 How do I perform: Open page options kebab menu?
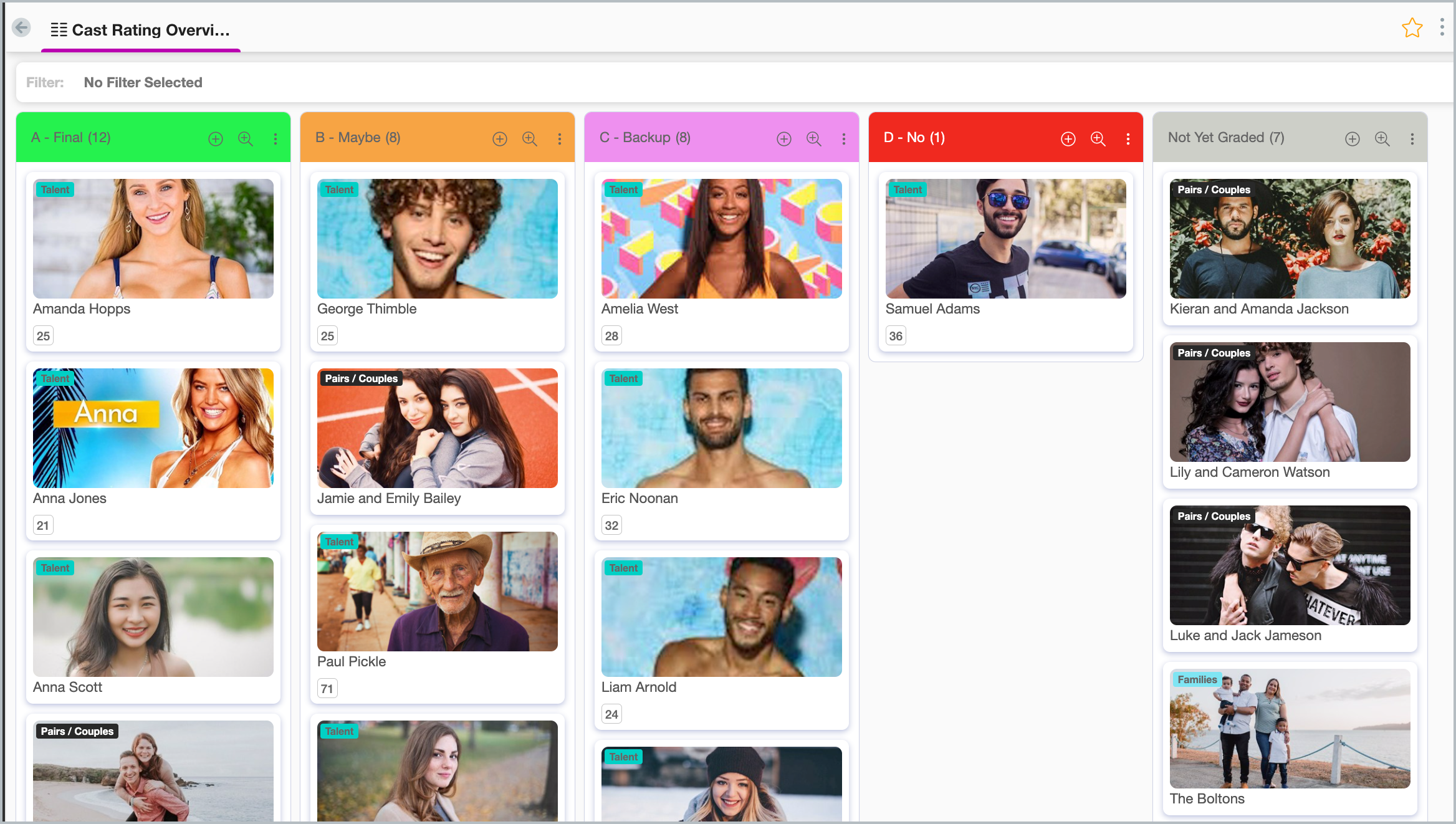1442,27
